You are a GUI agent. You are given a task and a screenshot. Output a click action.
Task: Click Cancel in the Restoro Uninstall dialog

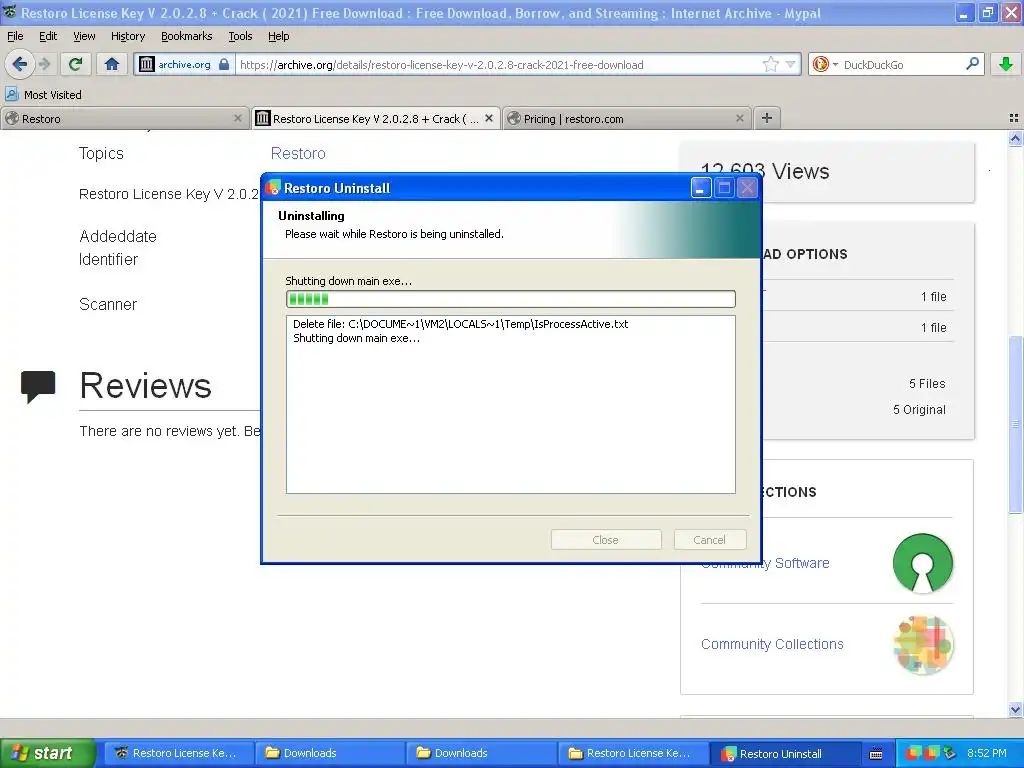click(709, 540)
